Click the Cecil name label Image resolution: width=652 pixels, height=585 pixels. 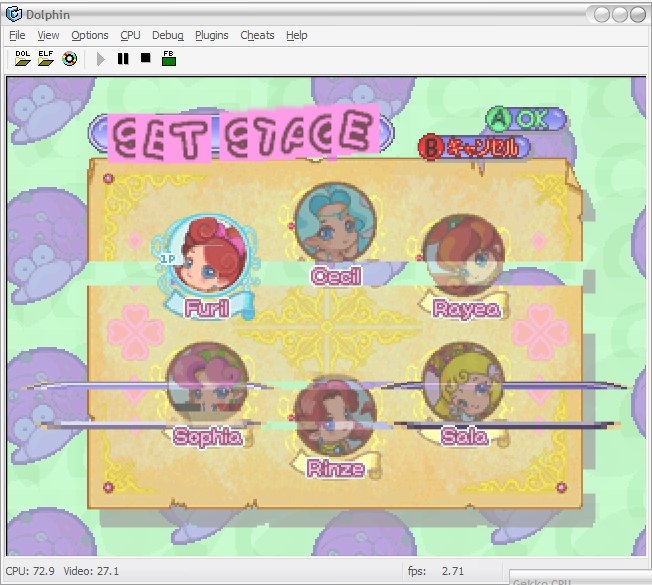click(x=336, y=276)
